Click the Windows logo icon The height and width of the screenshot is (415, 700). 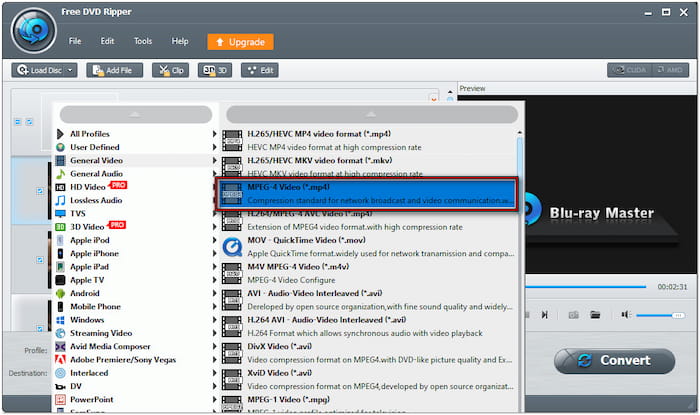pos(60,320)
